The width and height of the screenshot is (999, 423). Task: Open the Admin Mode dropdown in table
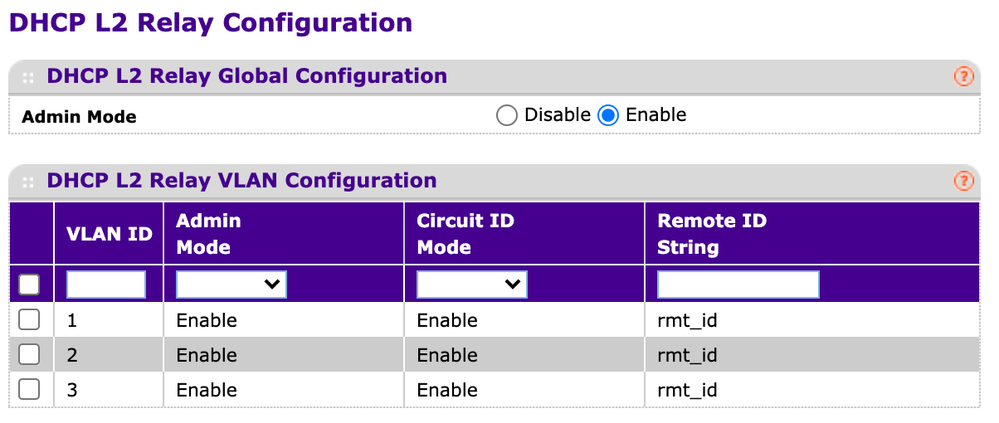tap(231, 284)
